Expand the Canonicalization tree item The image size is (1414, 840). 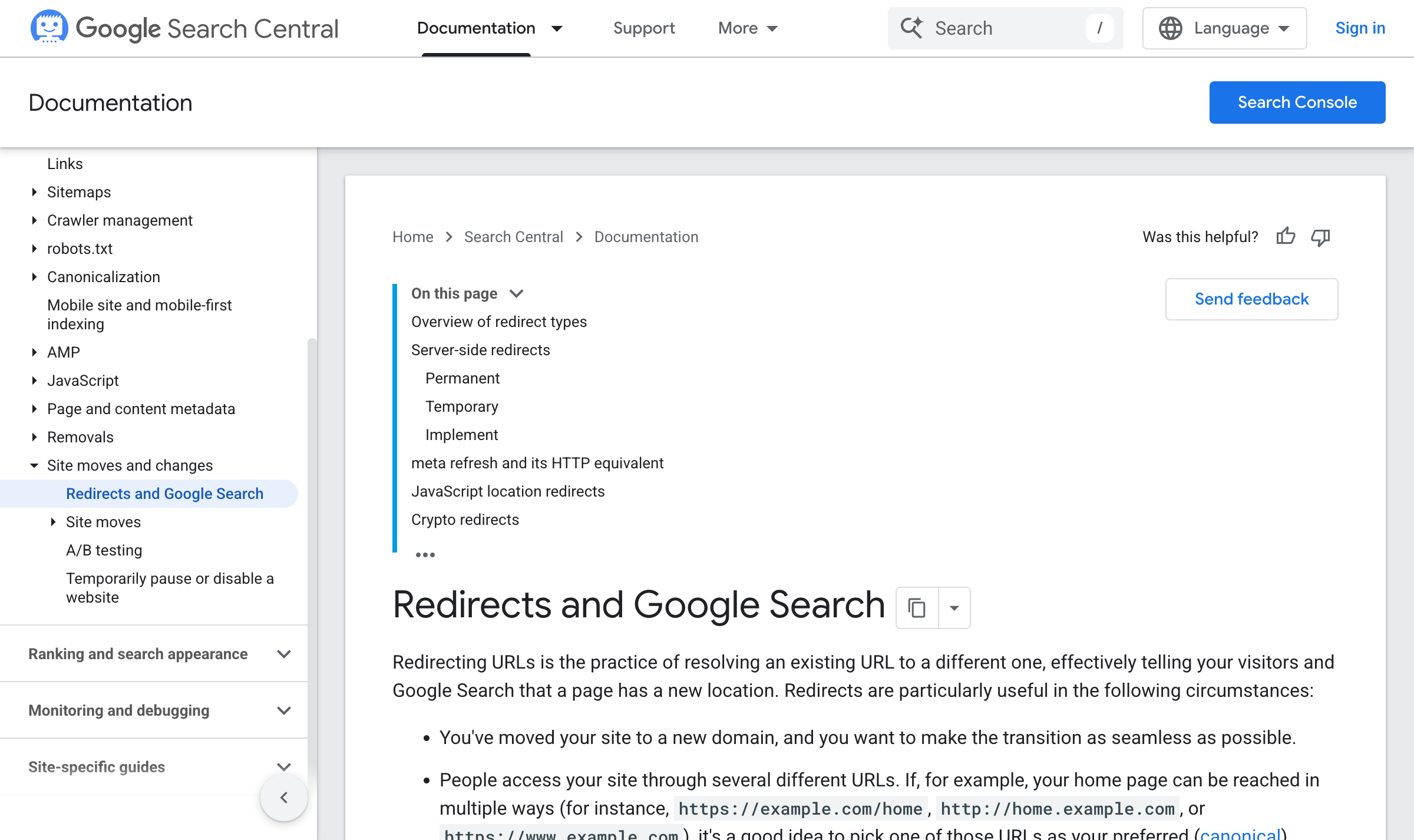(x=34, y=277)
